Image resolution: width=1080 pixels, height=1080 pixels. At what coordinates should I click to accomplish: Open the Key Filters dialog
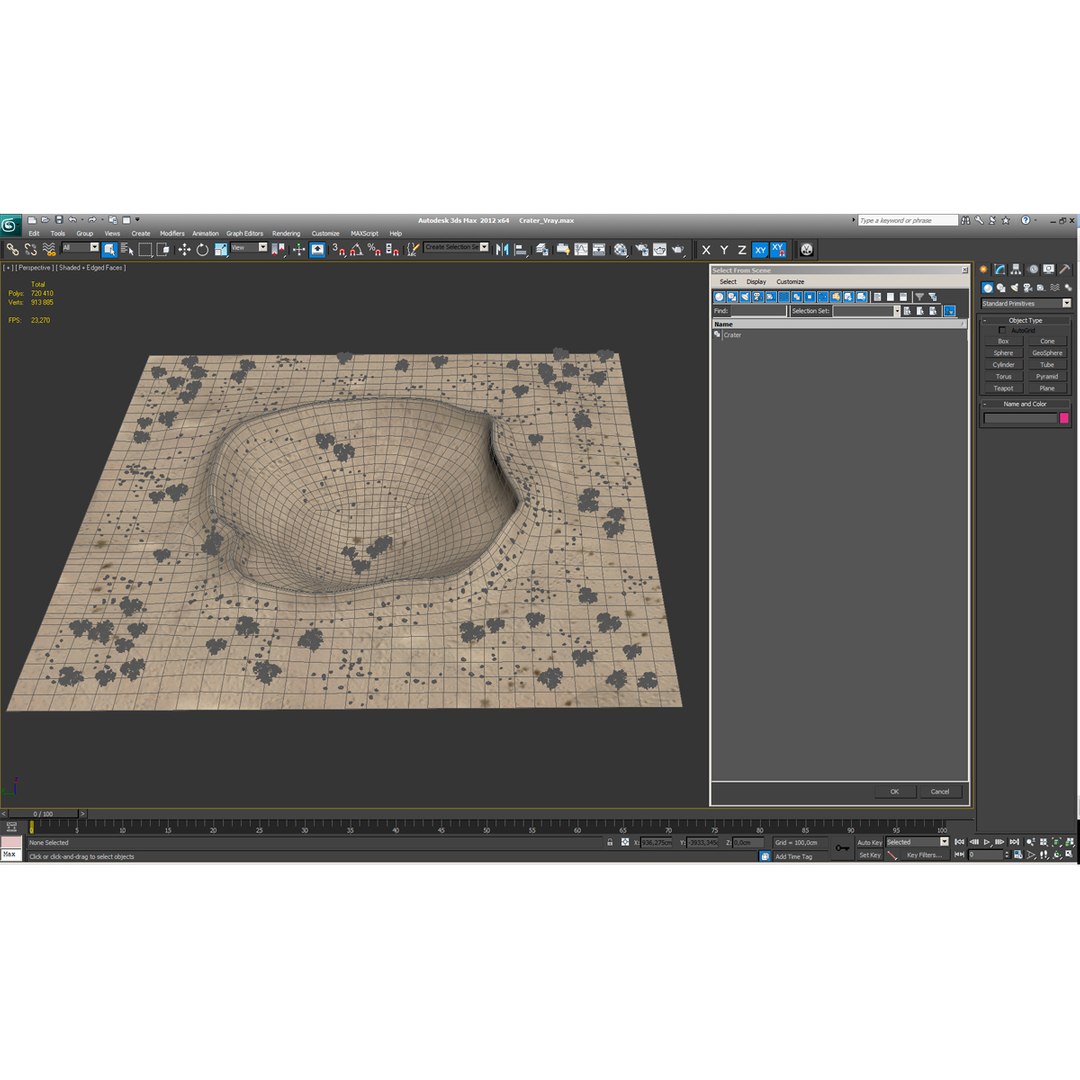point(924,855)
